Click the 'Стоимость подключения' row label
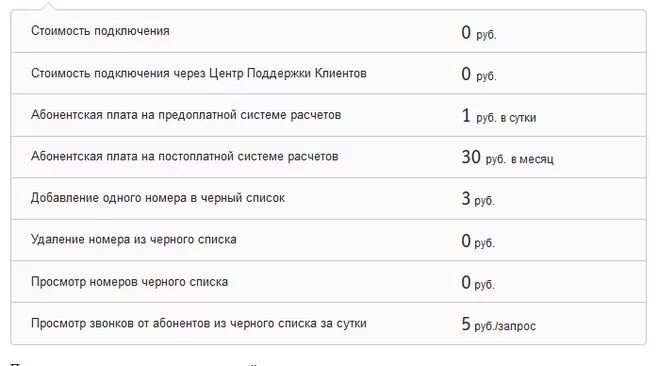 coord(100,31)
